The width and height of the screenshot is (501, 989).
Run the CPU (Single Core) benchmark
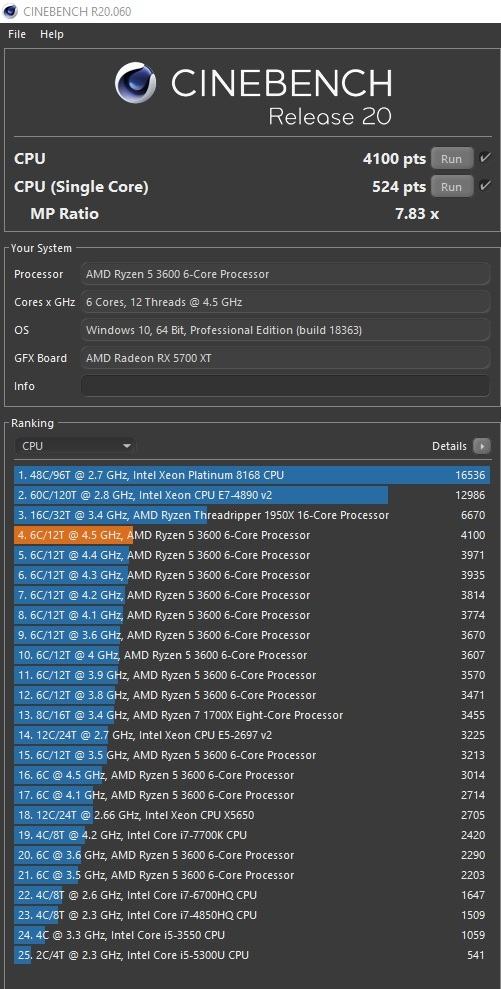pos(452,187)
